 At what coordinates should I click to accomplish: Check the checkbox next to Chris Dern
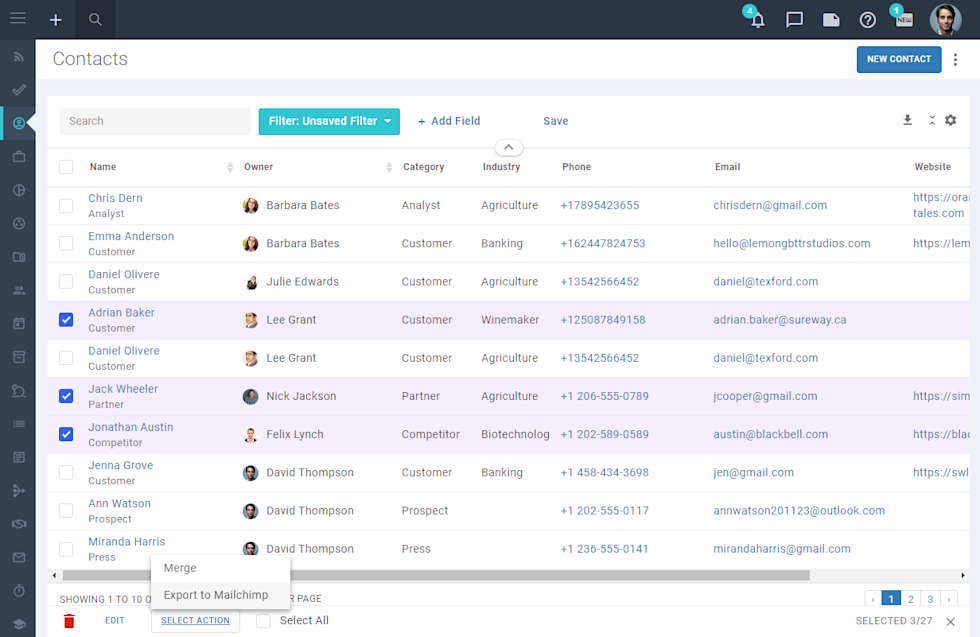pos(65,205)
